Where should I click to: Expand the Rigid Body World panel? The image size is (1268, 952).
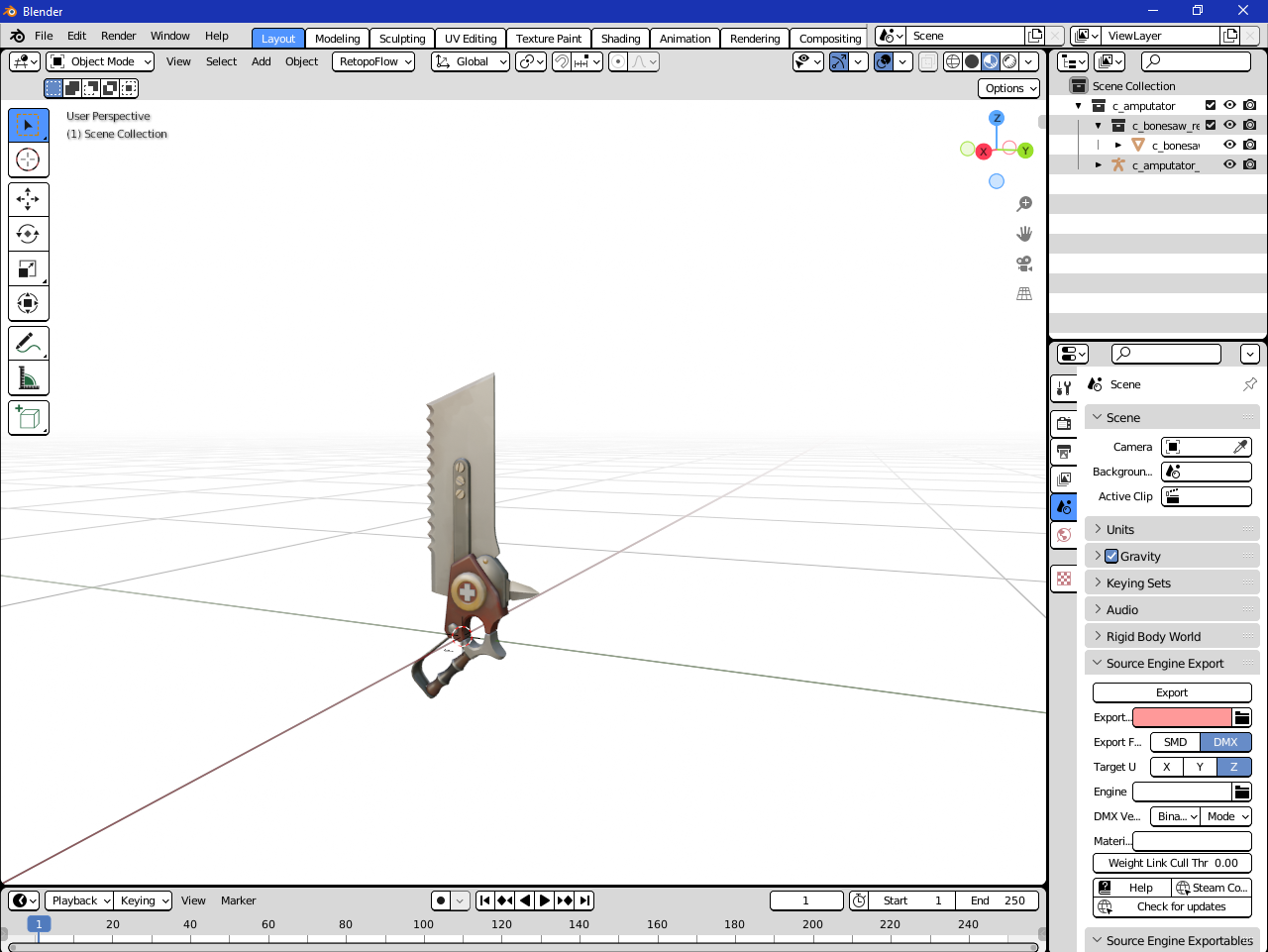(x=1172, y=637)
